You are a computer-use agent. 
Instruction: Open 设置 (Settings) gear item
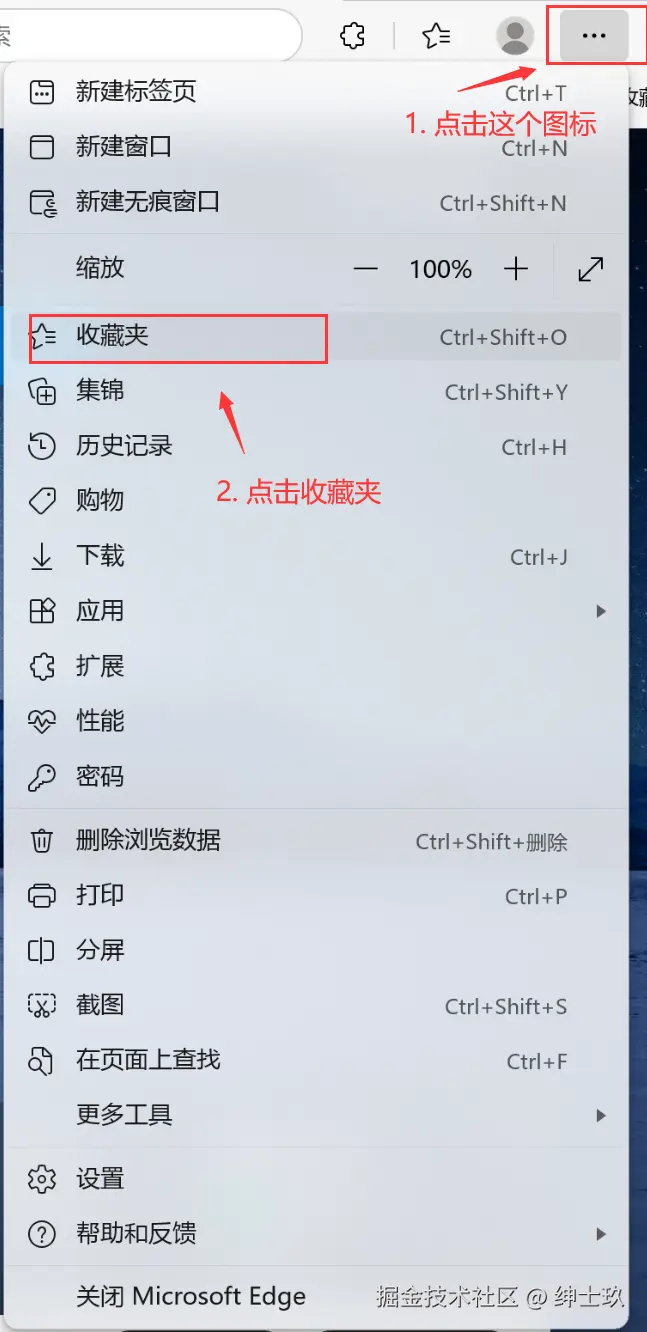pyautogui.click(x=315, y=1179)
